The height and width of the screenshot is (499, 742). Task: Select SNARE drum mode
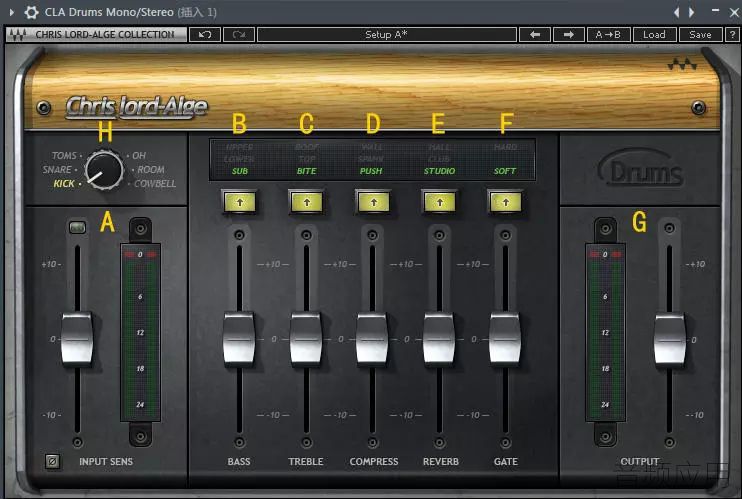point(57,169)
